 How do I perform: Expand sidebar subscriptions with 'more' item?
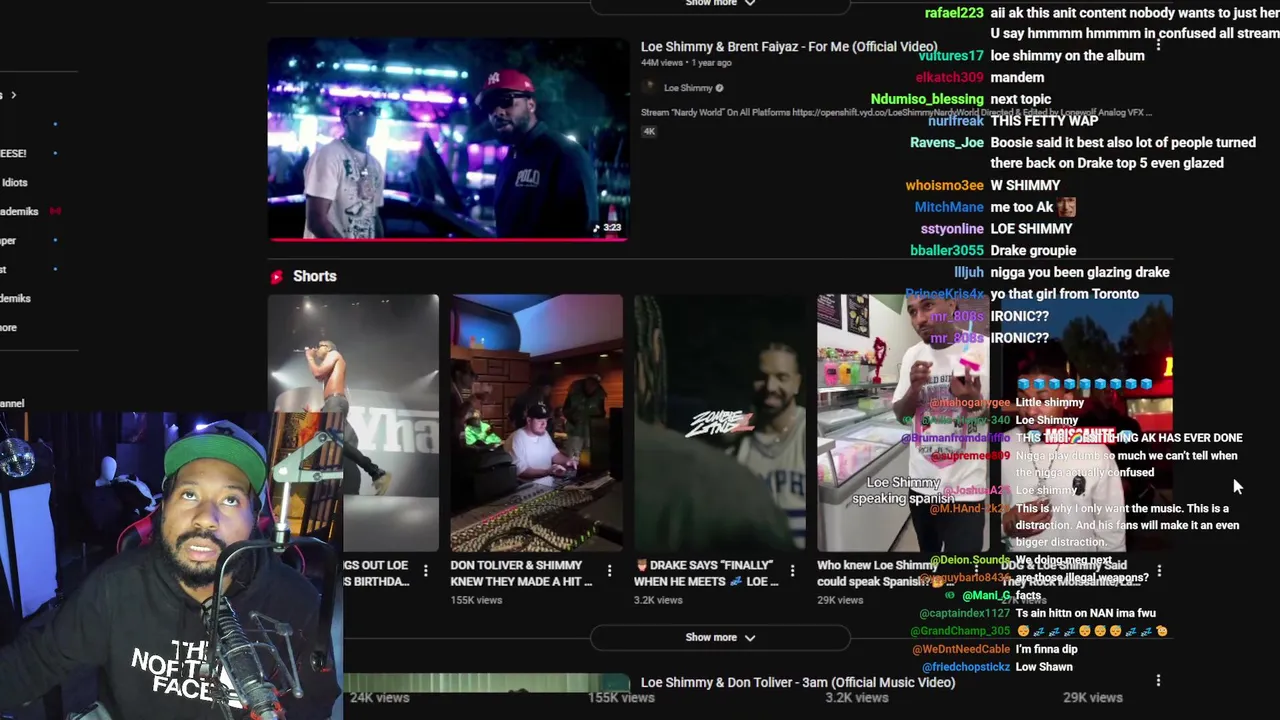(9, 327)
